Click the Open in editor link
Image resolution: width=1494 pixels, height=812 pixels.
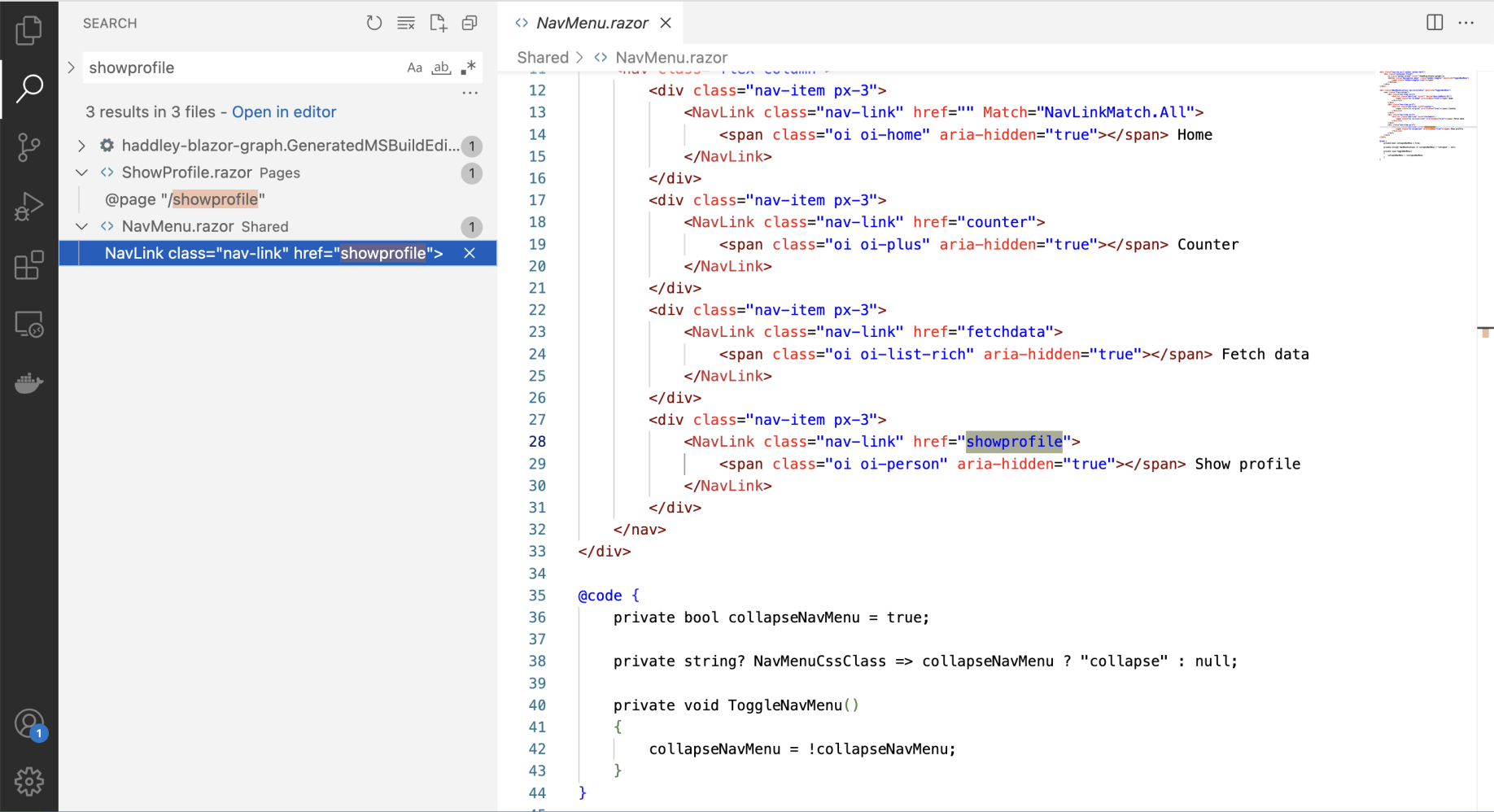(x=284, y=112)
